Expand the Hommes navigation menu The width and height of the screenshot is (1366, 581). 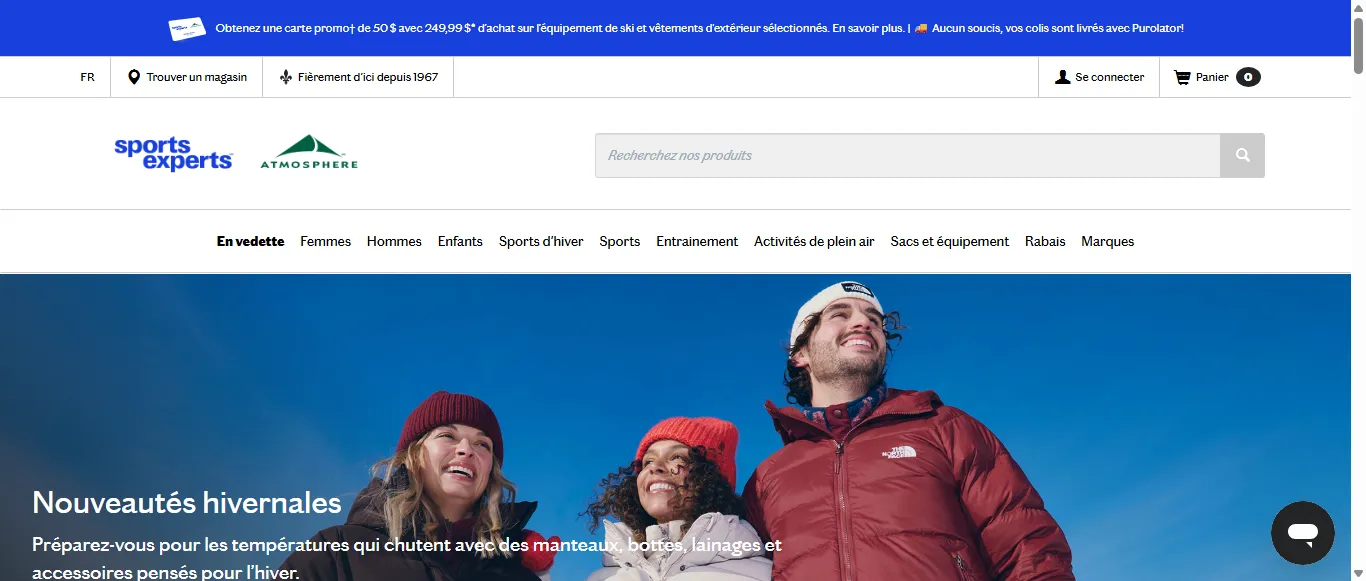click(x=394, y=241)
